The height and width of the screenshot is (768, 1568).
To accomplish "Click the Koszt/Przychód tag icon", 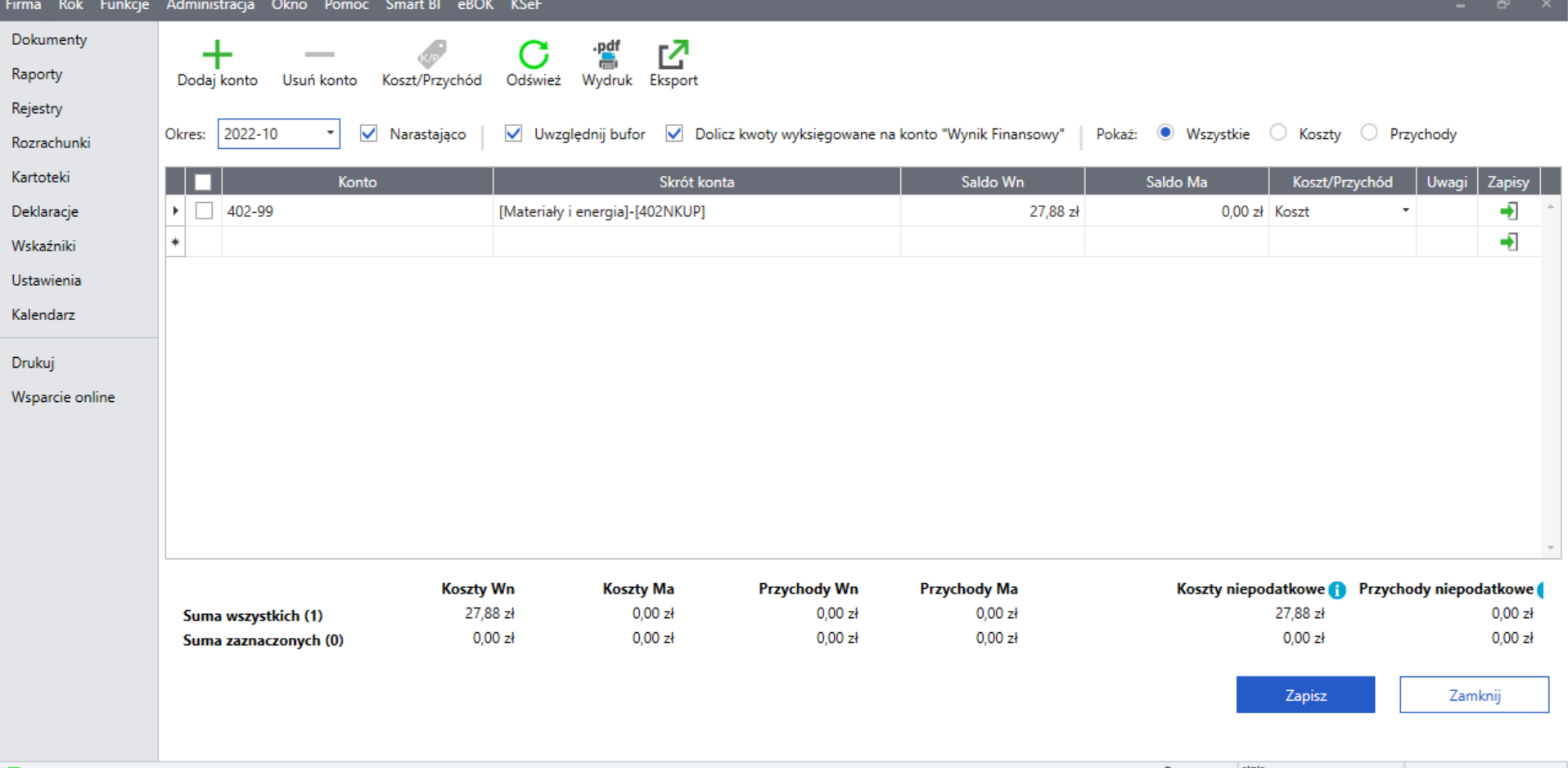I will (431, 54).
